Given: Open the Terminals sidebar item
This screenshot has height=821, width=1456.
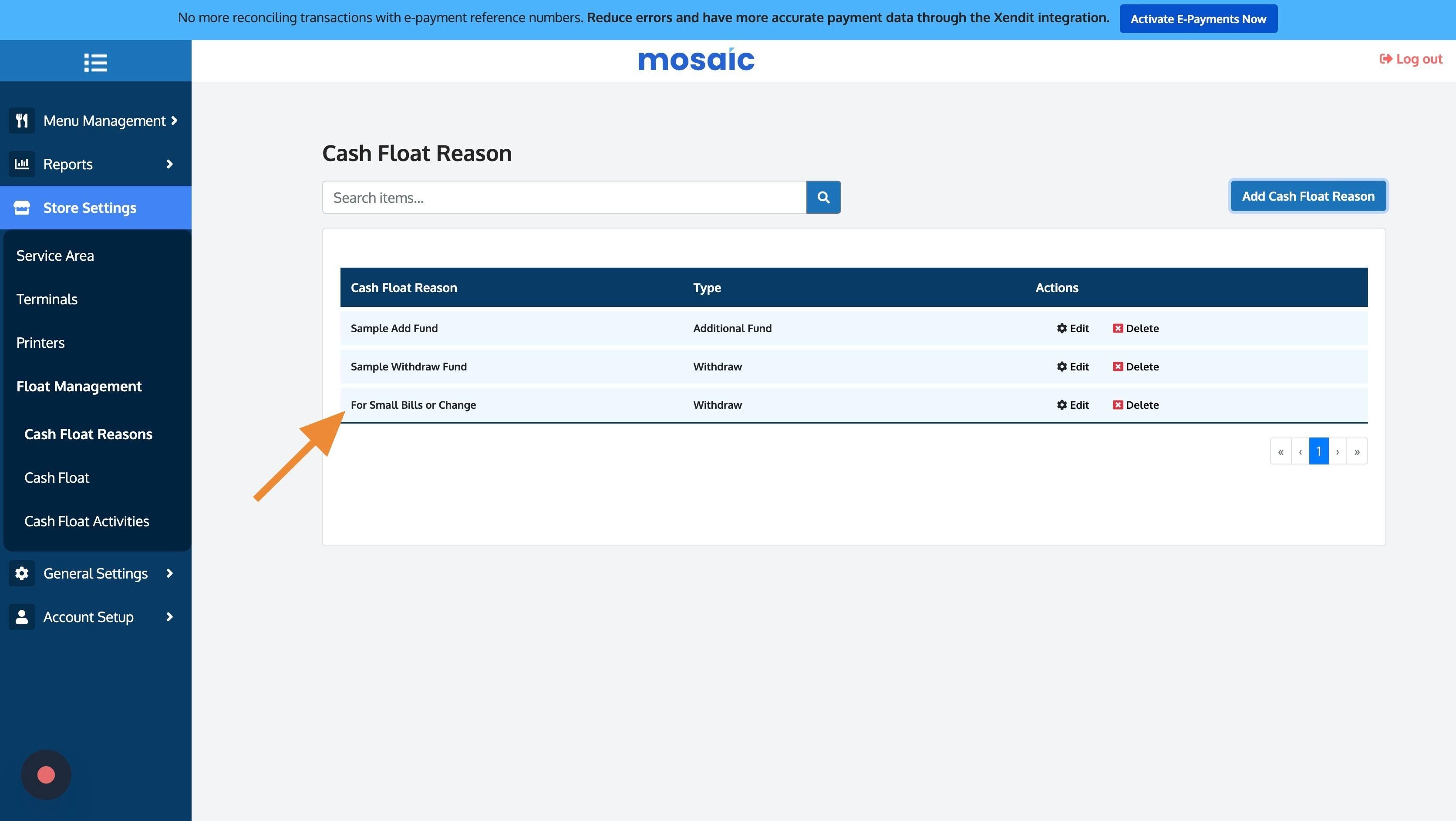Looking at the screenshot, I should [x=47, y=299].
